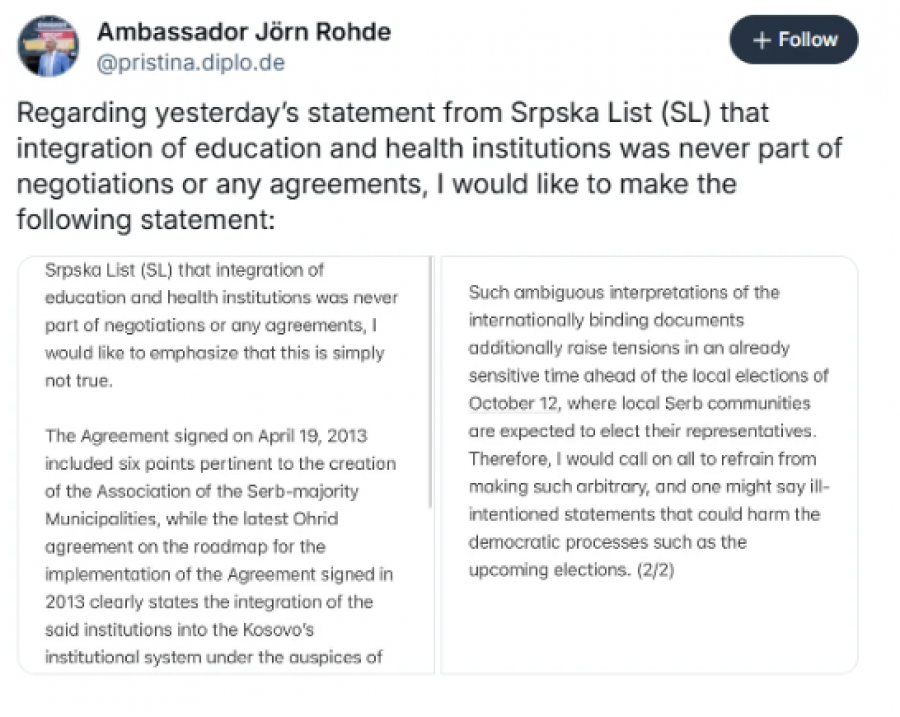Image resolution: width=900 pixels, height=717 pixels.
Task: Click 'not true.' in left attachment
Action: tap(79, 381)
